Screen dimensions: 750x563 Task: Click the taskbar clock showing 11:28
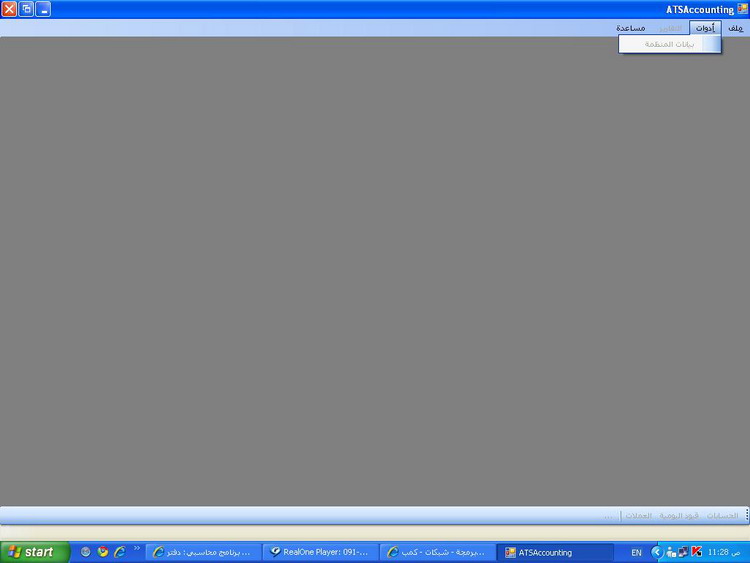(x=724, y=552)
